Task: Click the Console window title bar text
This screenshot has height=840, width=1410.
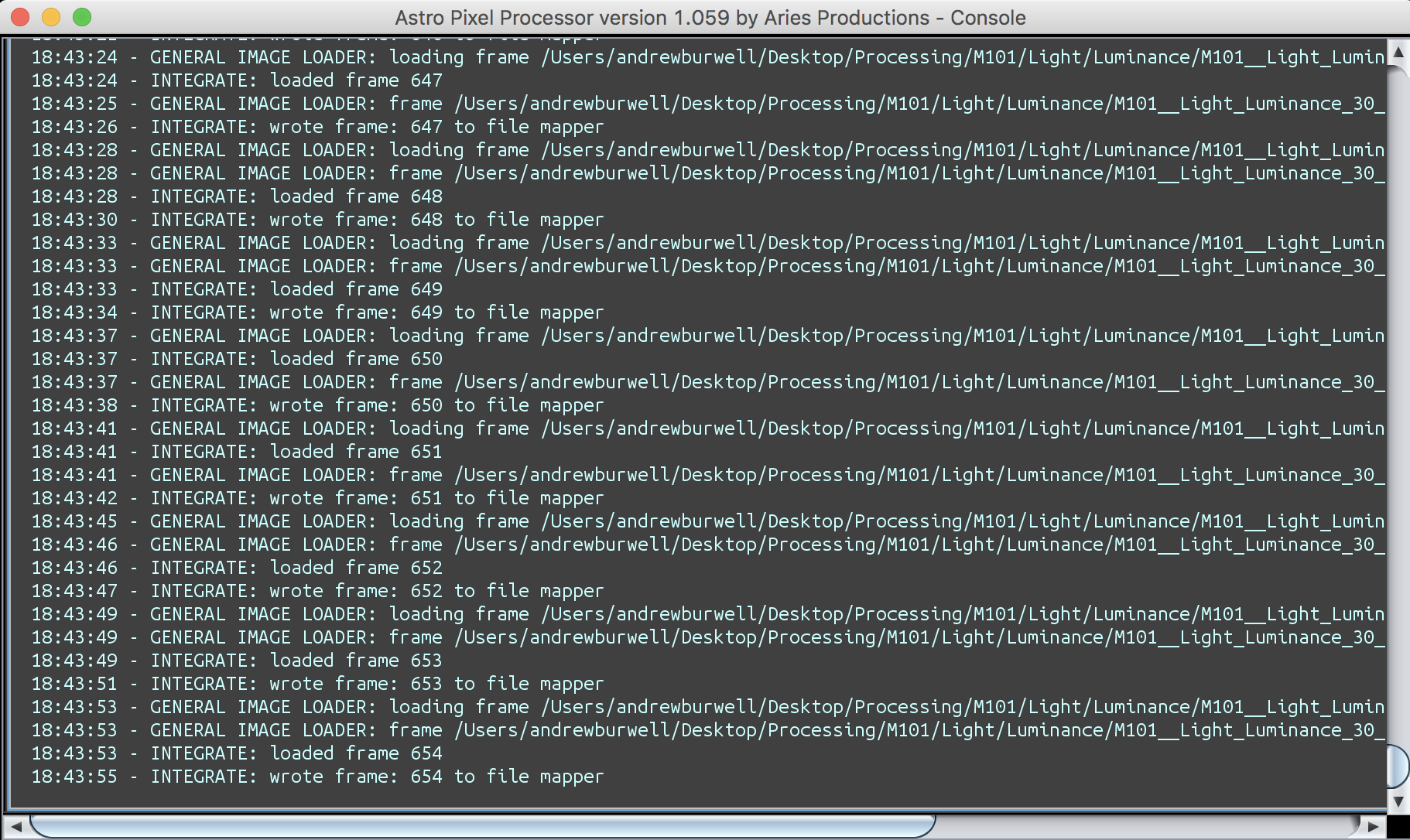Action: tap(710, 18)
